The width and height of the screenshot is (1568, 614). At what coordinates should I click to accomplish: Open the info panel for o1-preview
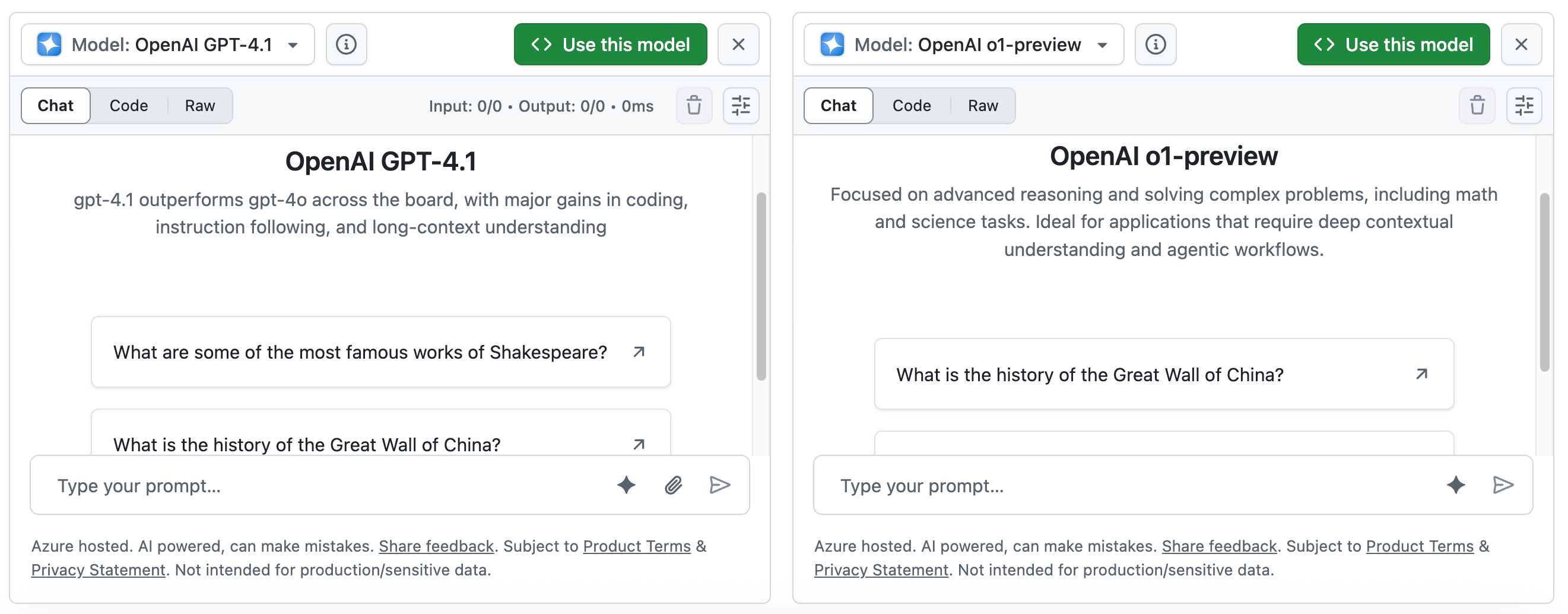coord(1156,44)
